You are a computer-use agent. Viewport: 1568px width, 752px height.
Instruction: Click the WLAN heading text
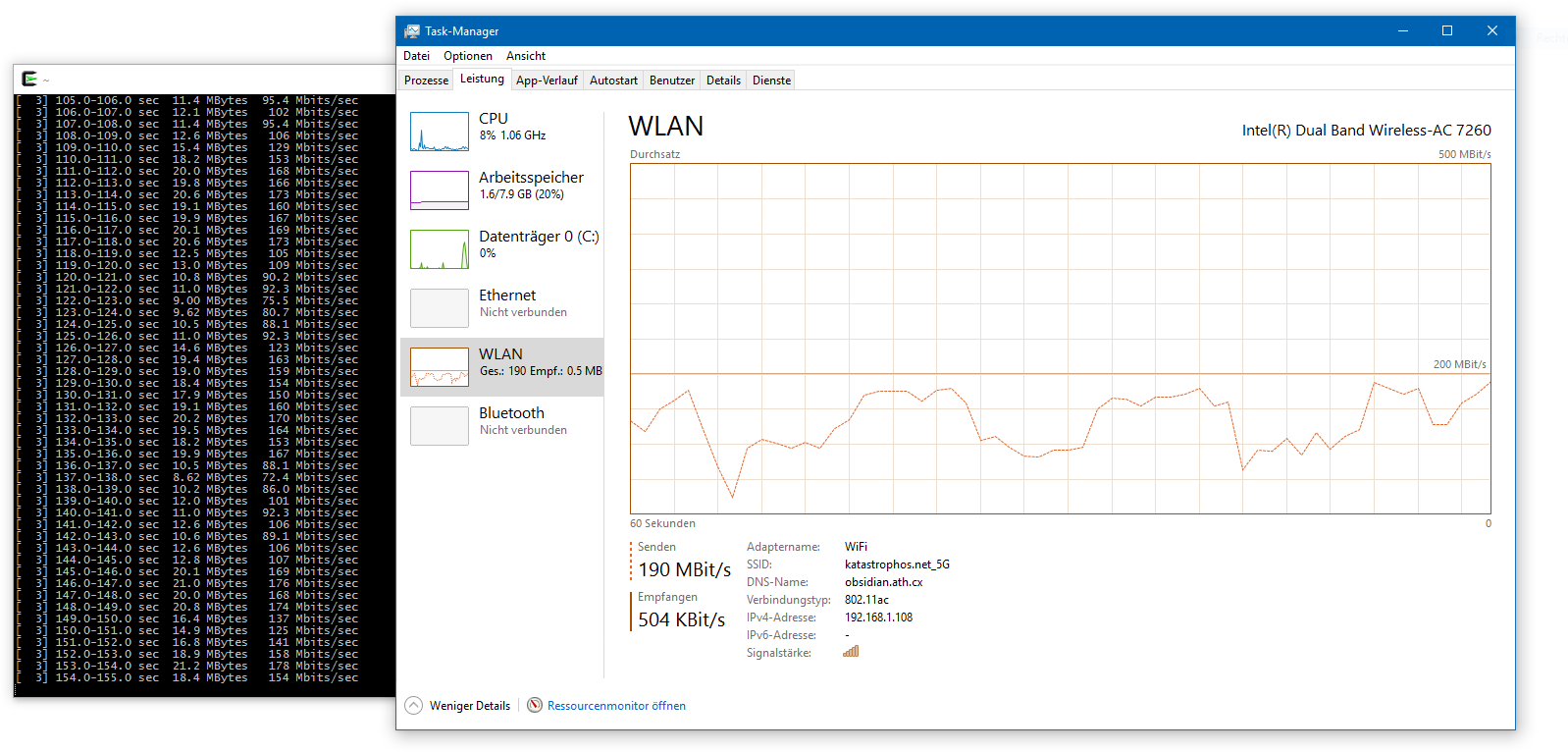pyautogui.click(x=666, y=127)
